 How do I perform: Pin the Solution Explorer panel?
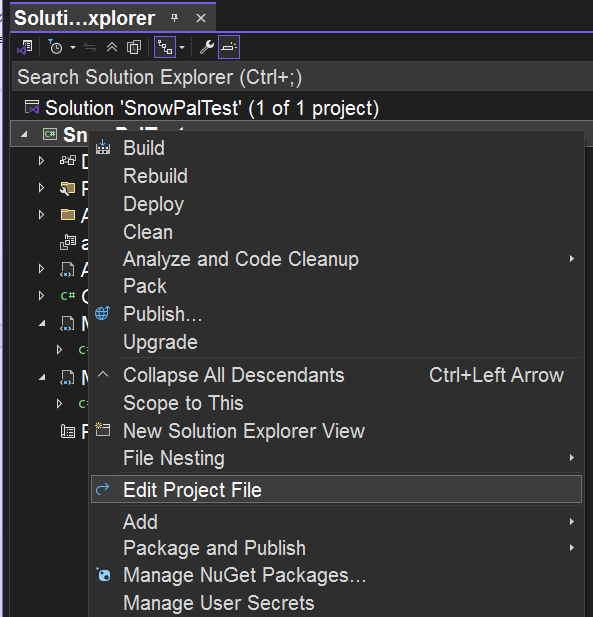[174, 18]
